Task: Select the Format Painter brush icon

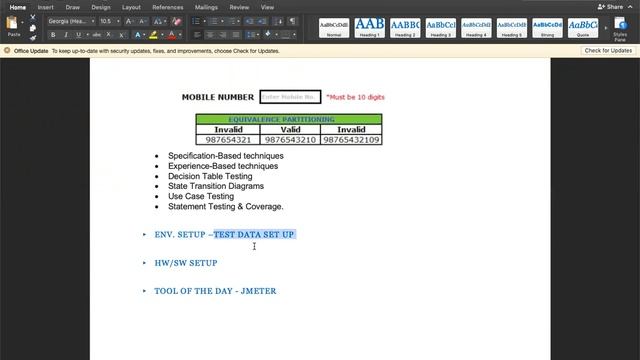Action: click(33, 38)
